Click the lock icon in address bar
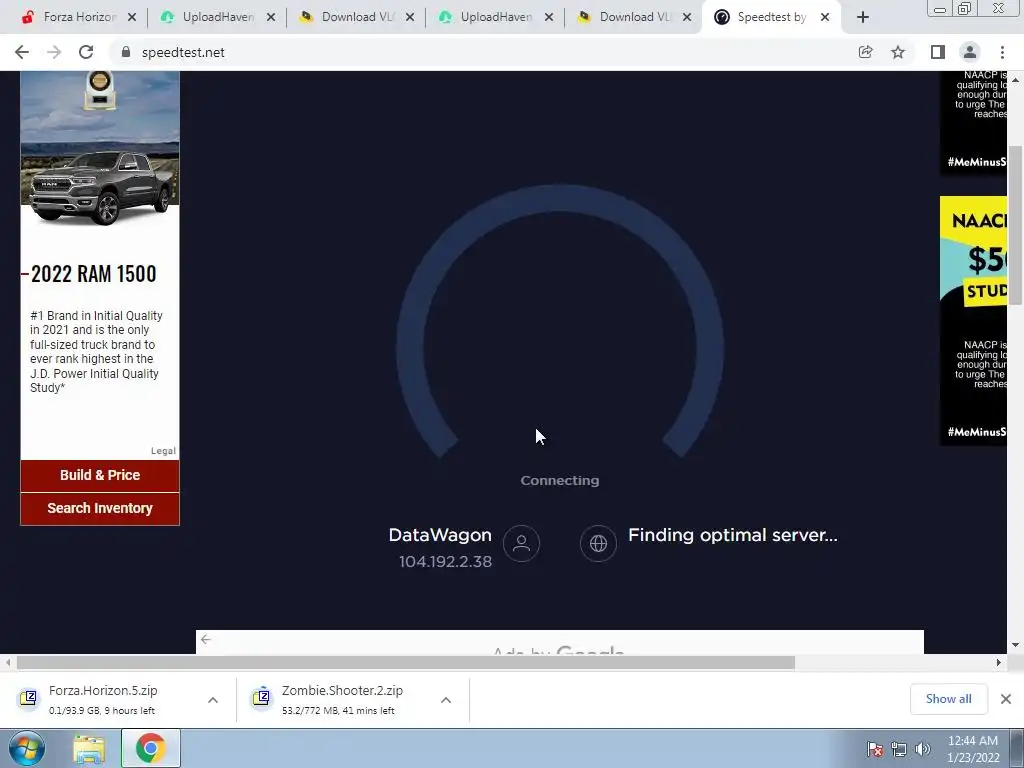Image resolution: width=1024 pixels, height=768 pixels. tap(126, 52)
